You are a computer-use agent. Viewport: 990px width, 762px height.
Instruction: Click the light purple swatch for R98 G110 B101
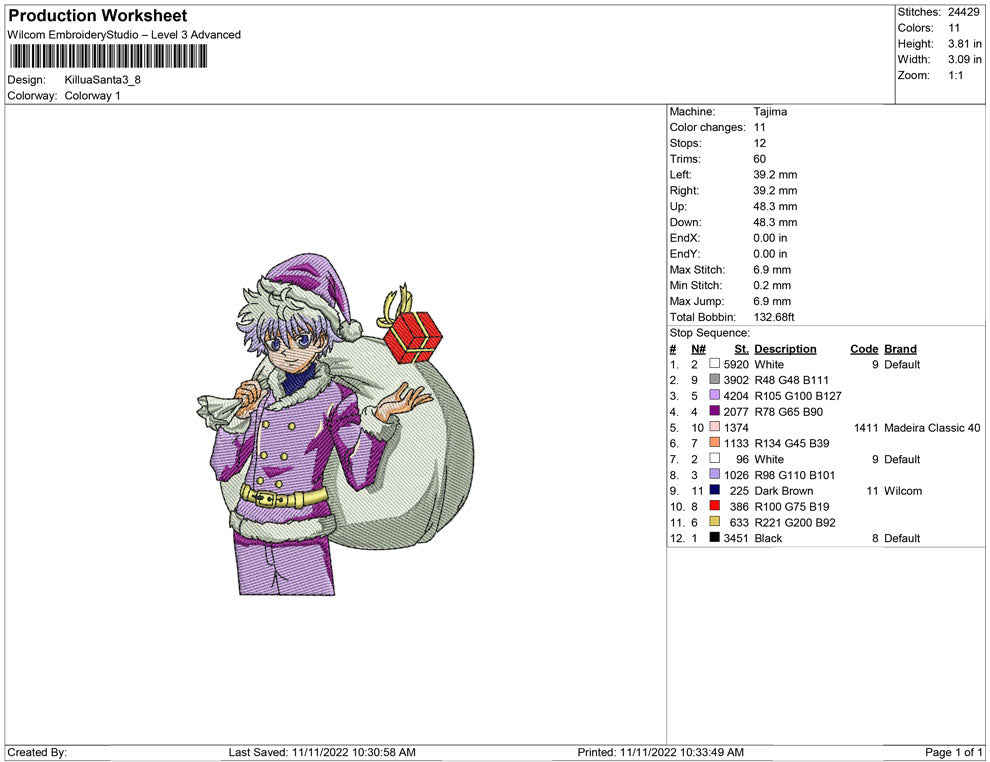click(714, 474)
